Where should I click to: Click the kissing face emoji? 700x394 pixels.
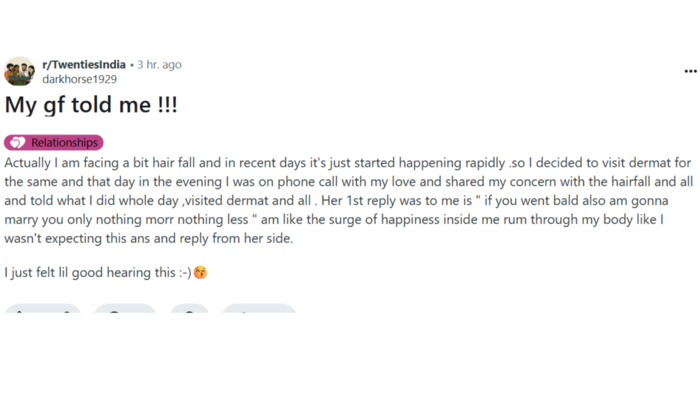tap(200, 272)
